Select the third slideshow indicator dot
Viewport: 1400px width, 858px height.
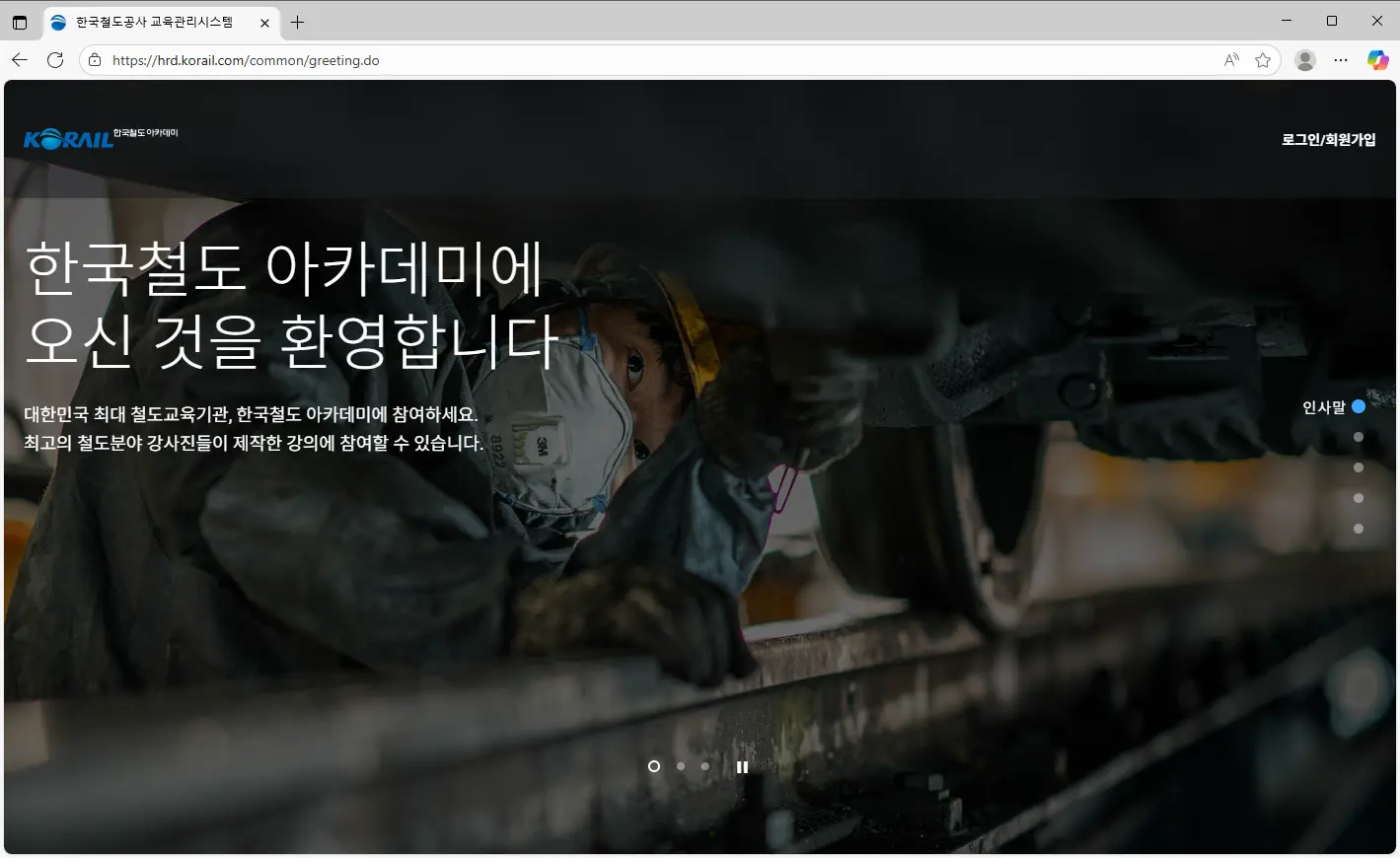coord(705,766)
